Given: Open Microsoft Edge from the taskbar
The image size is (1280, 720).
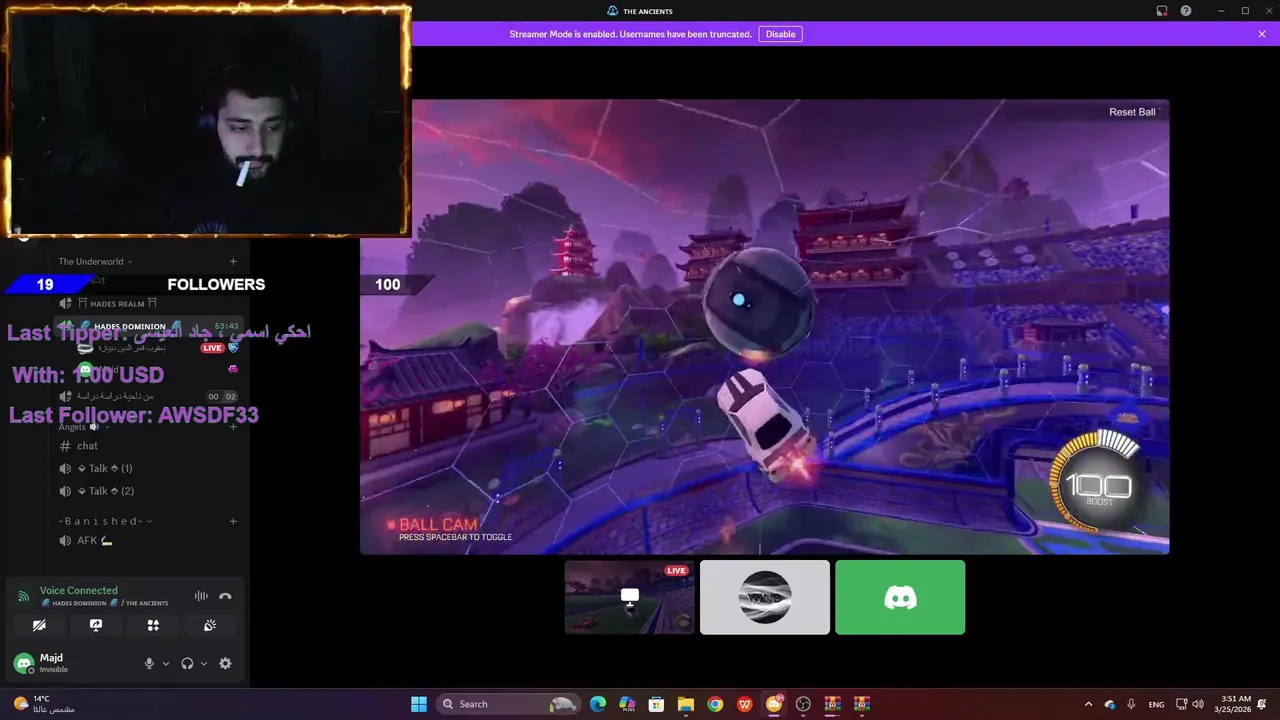Looking at the screenshot, I should point(598,704).
